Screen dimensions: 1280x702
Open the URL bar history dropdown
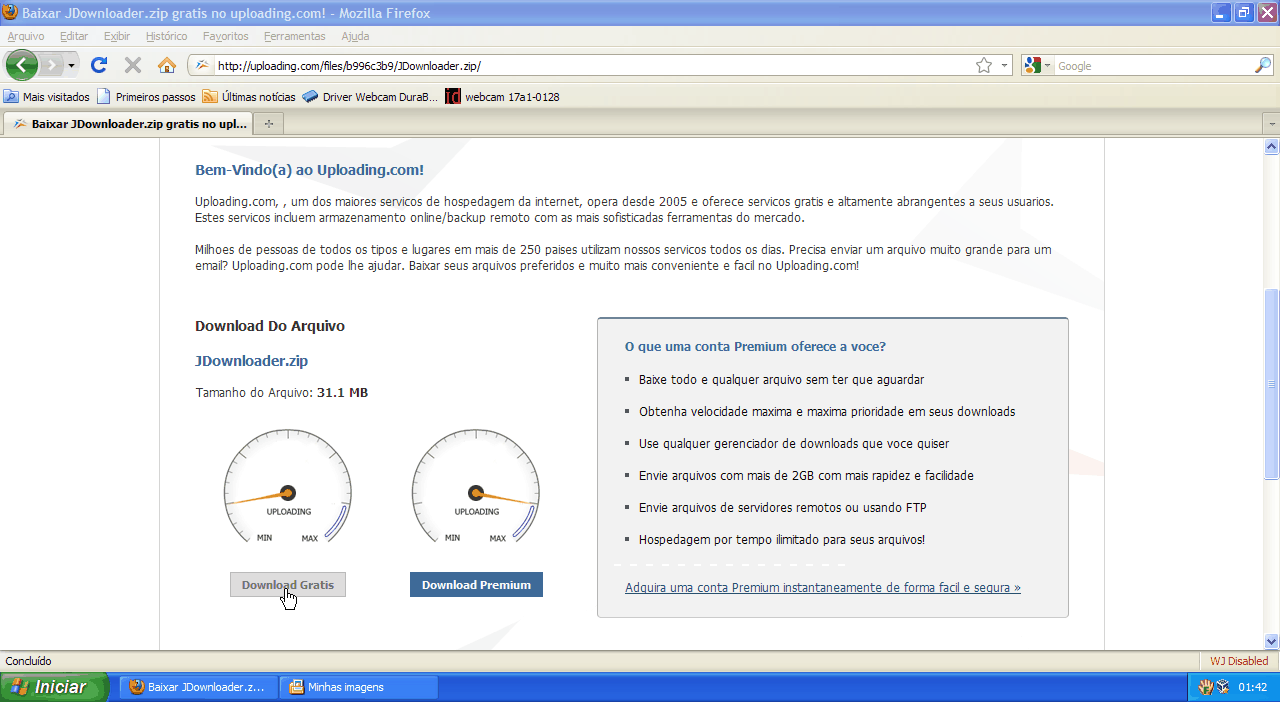pos(1004,65)
